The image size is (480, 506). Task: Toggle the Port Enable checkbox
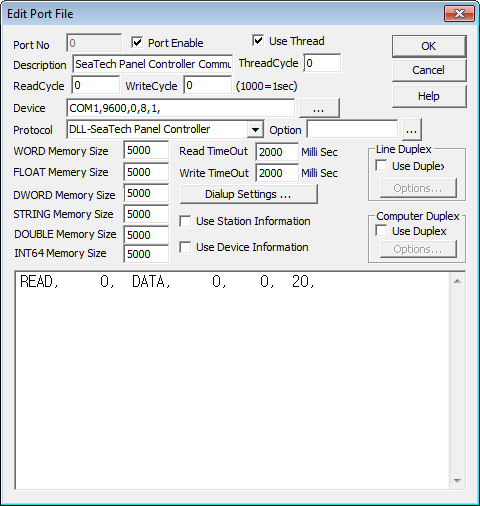[137, 43]
